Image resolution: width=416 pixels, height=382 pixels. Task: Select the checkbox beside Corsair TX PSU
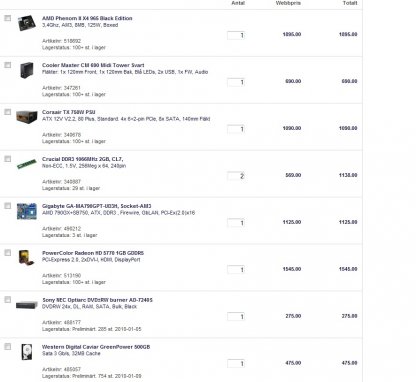pyautogui.click(x=7, y=112)
